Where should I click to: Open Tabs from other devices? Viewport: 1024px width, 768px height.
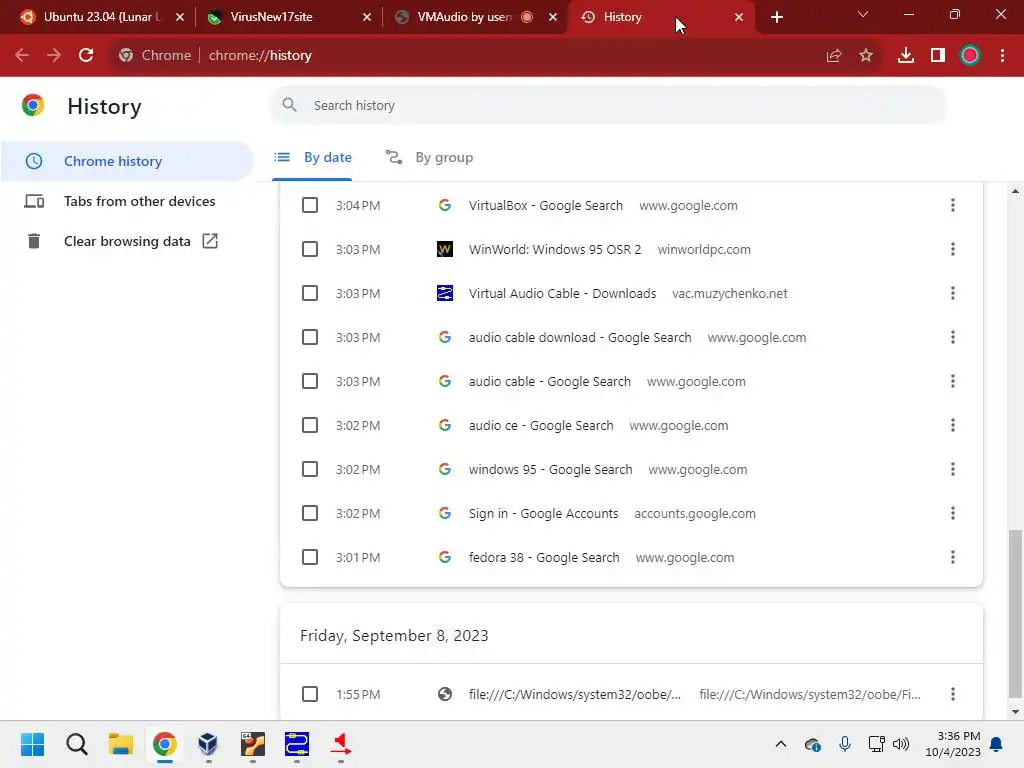click(x=127, y=201)
